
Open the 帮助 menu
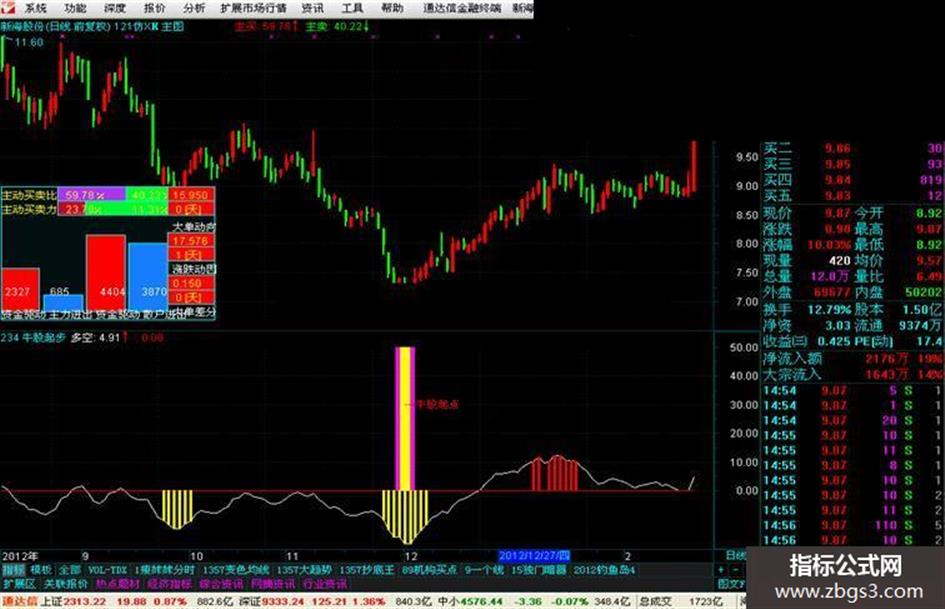coord(392,8)
